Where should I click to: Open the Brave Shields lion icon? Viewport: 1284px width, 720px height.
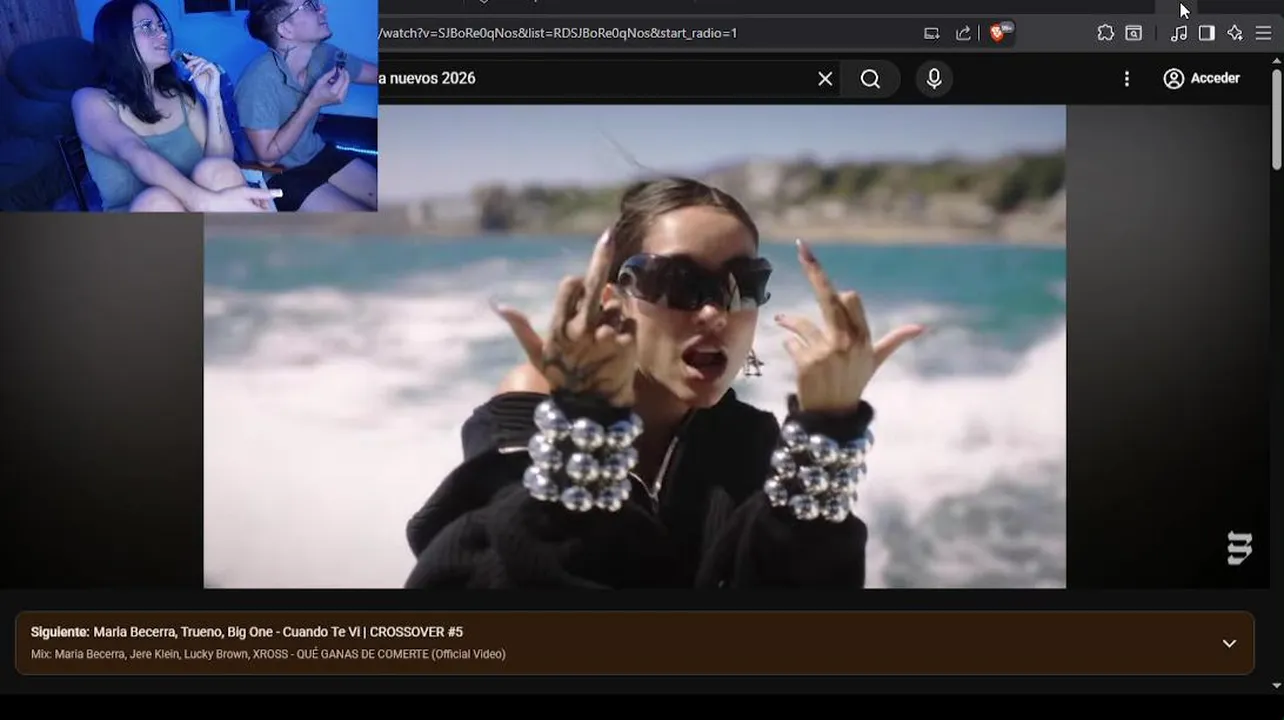click(999, 33)
